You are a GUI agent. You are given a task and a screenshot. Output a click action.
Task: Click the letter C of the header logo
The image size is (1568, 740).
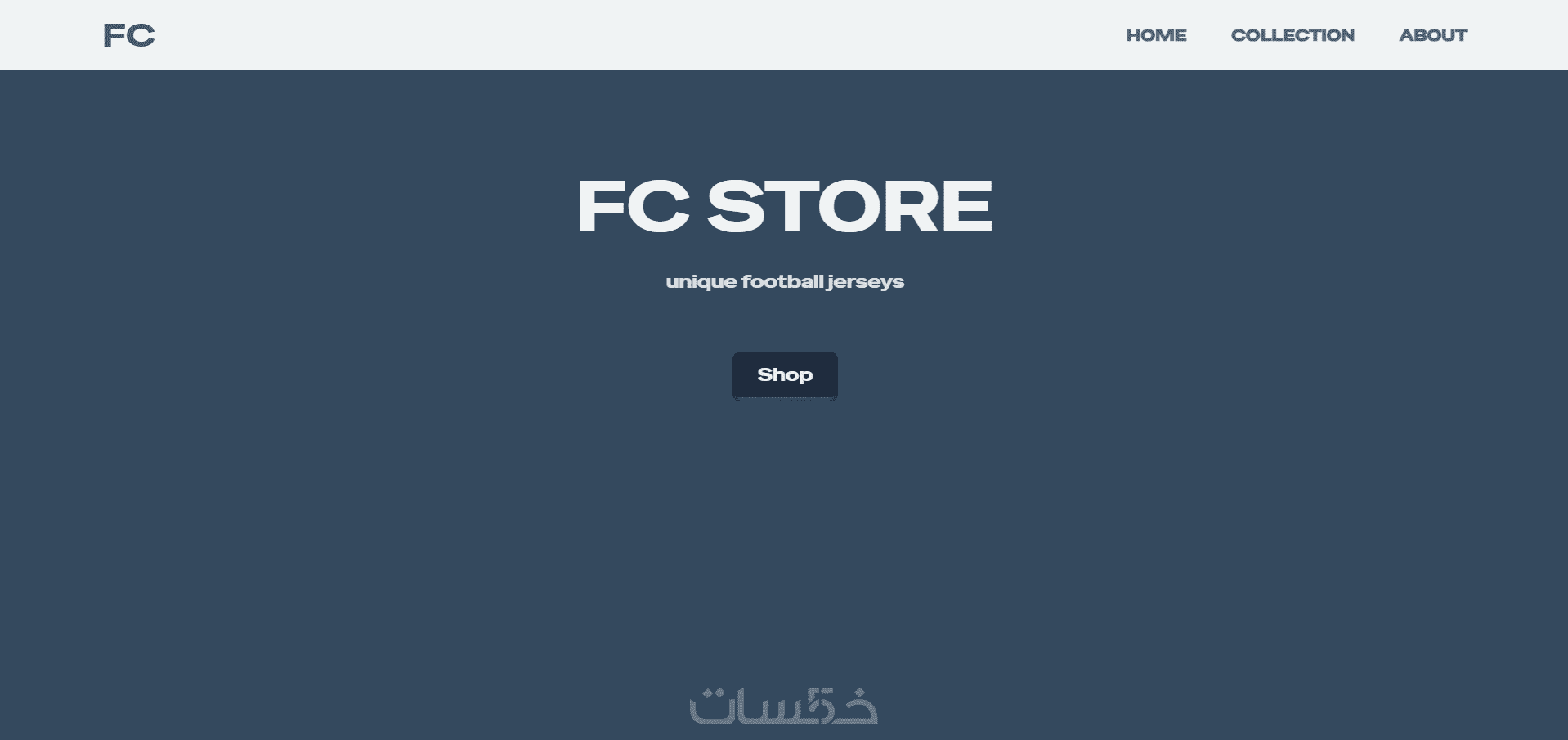[x=141, y=35]
